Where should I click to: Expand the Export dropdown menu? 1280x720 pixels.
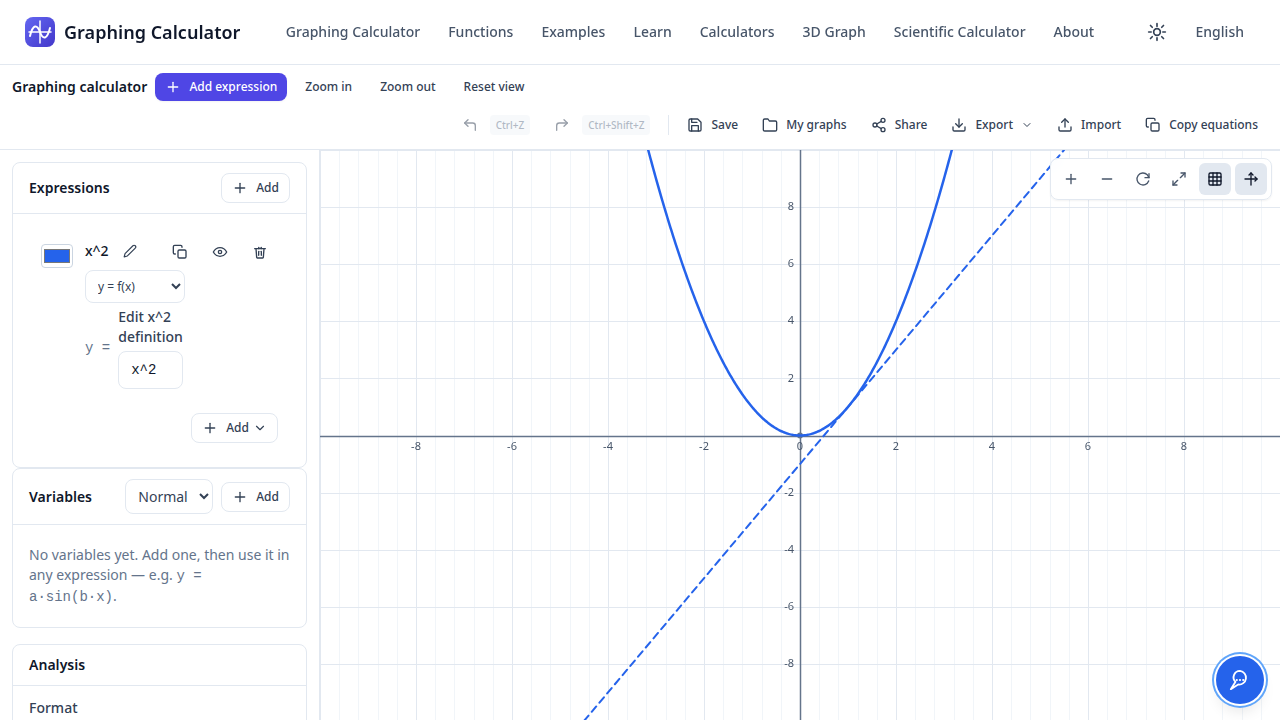(991, 125)
